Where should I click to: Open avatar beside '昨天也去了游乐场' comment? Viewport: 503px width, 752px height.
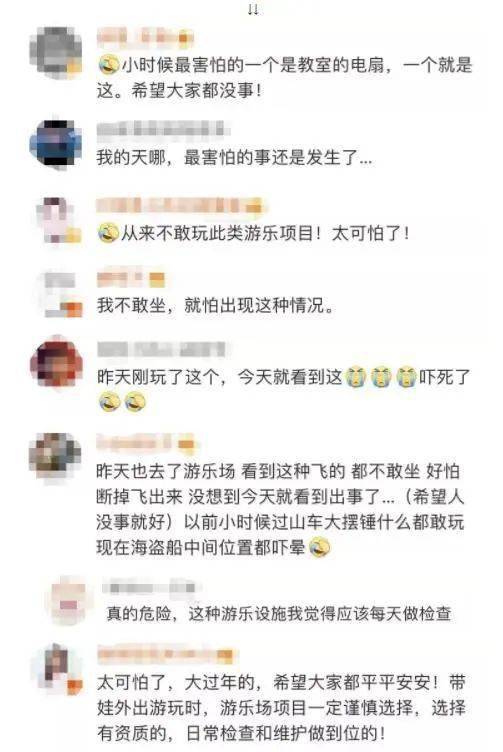[55, 457]
